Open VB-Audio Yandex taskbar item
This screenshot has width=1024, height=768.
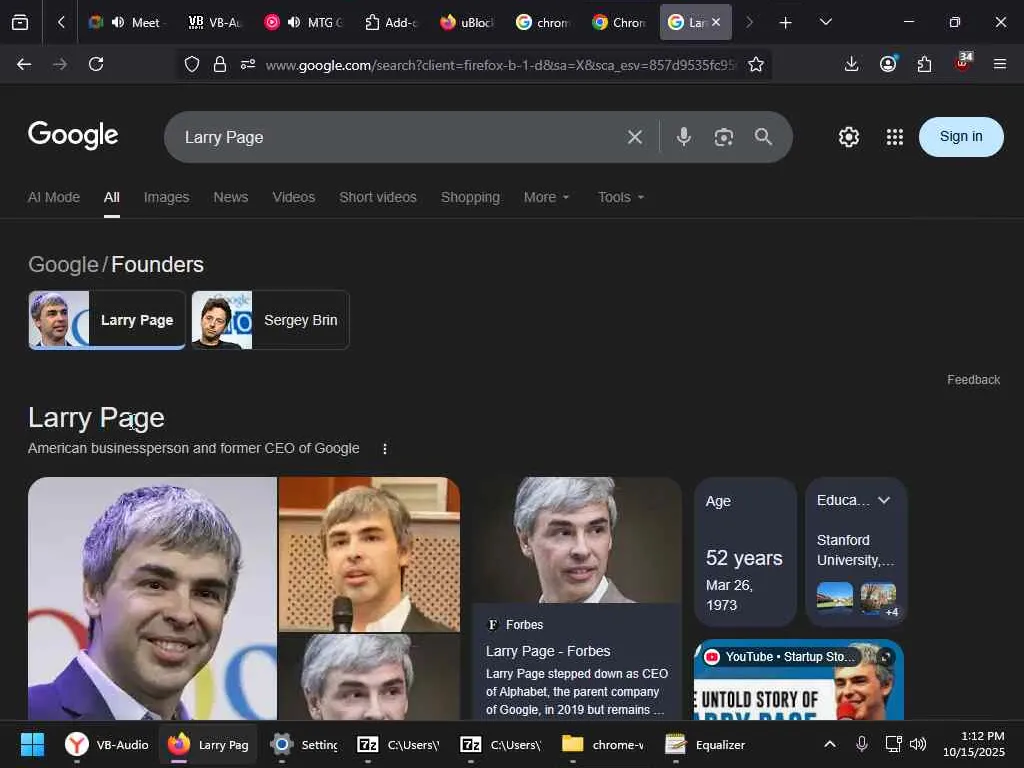(107, 744)
